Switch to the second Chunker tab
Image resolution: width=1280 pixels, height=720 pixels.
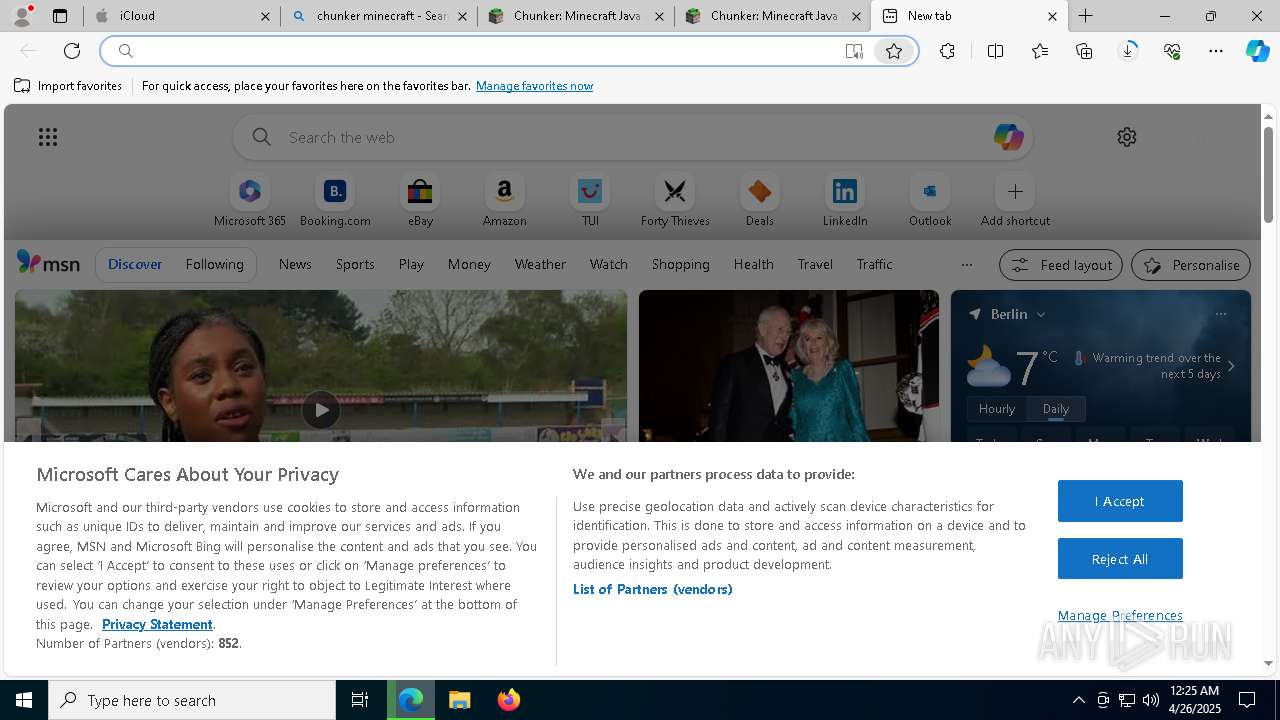click(x=773, y=16)
